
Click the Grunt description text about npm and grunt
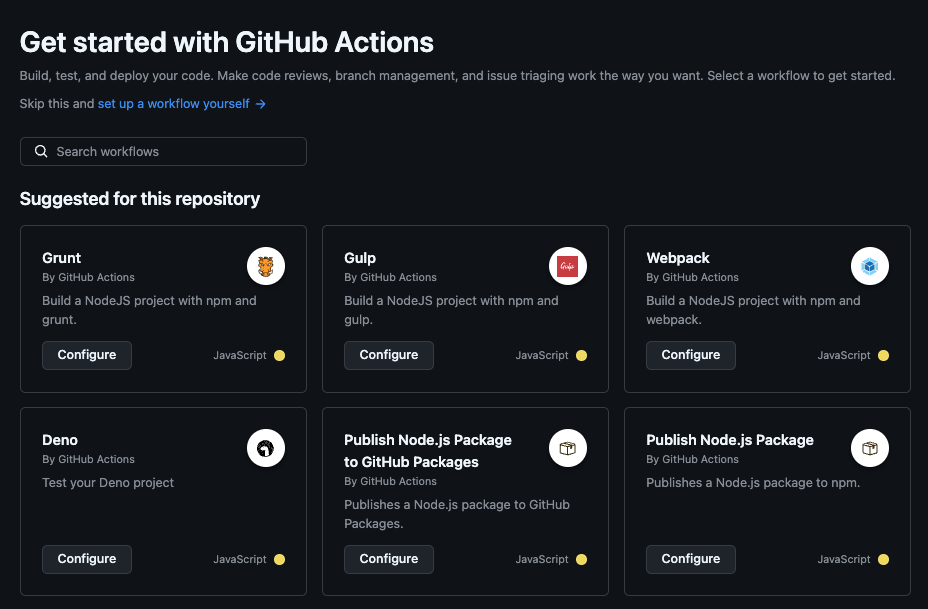(149, 310)
